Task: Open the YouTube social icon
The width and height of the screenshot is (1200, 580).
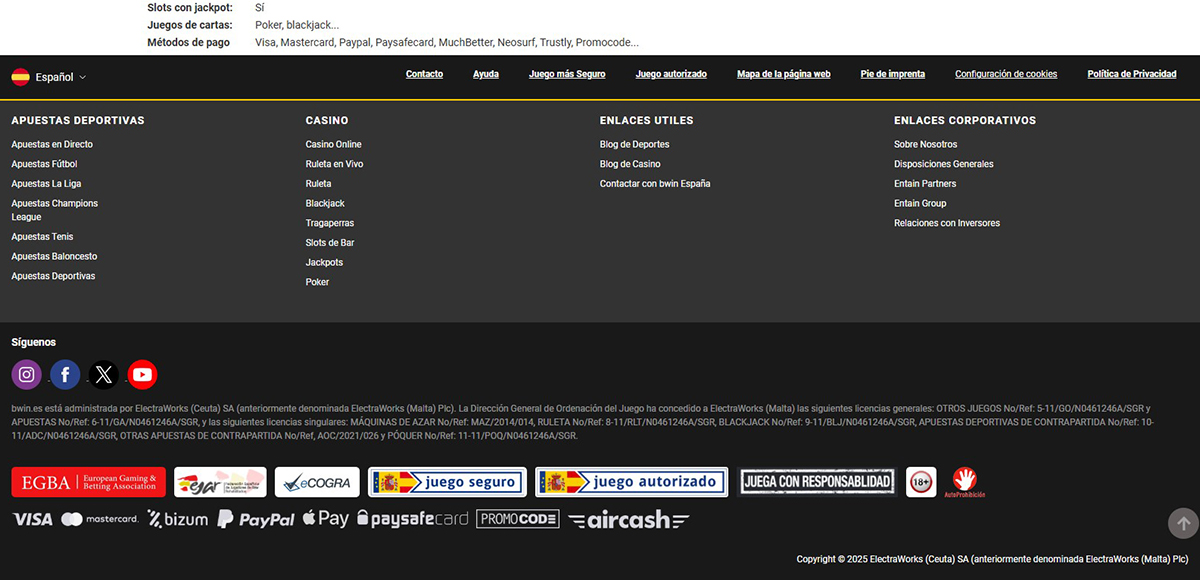Action: pos(142,375)
